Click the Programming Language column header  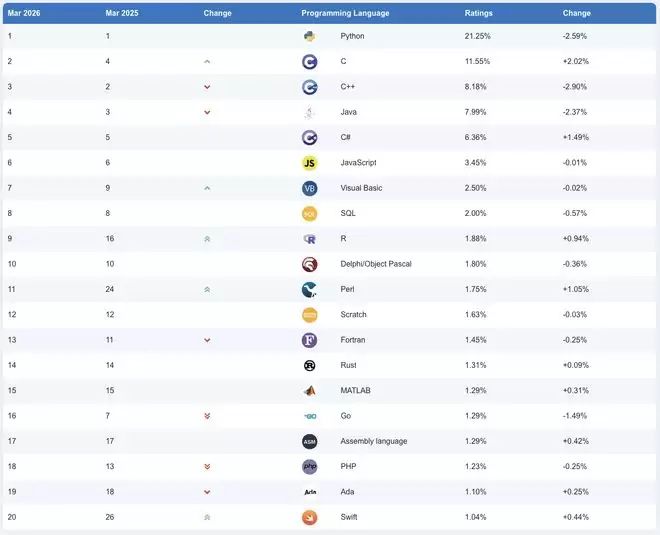click(345, 13)
